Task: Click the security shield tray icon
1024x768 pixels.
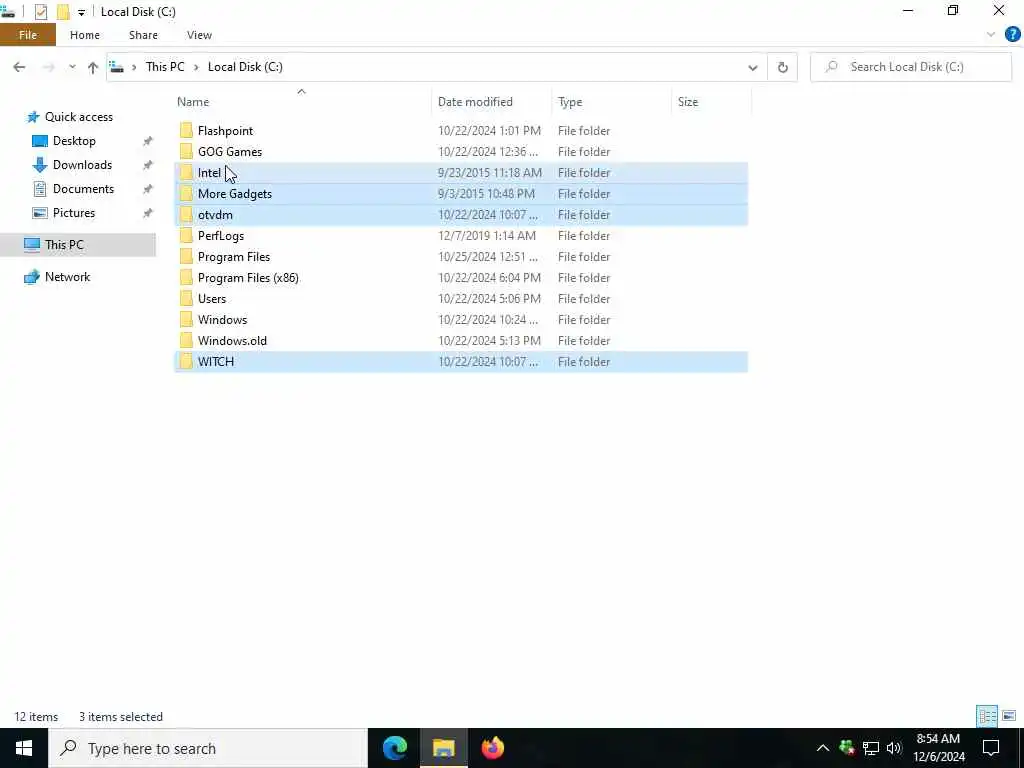Action: coord(847,748)
